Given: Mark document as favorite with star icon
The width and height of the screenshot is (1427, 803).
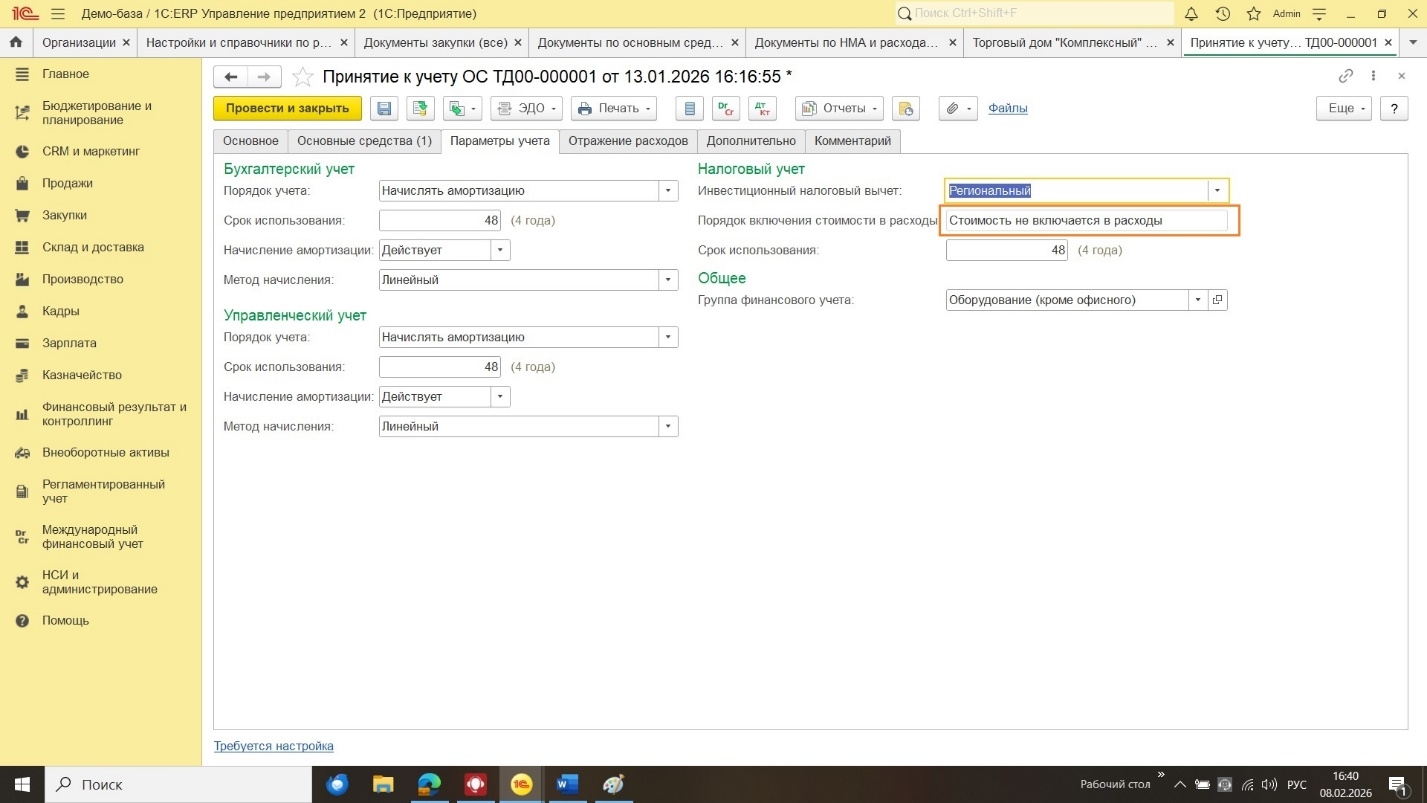Looking at the screenshot, I should pos(302,77).
